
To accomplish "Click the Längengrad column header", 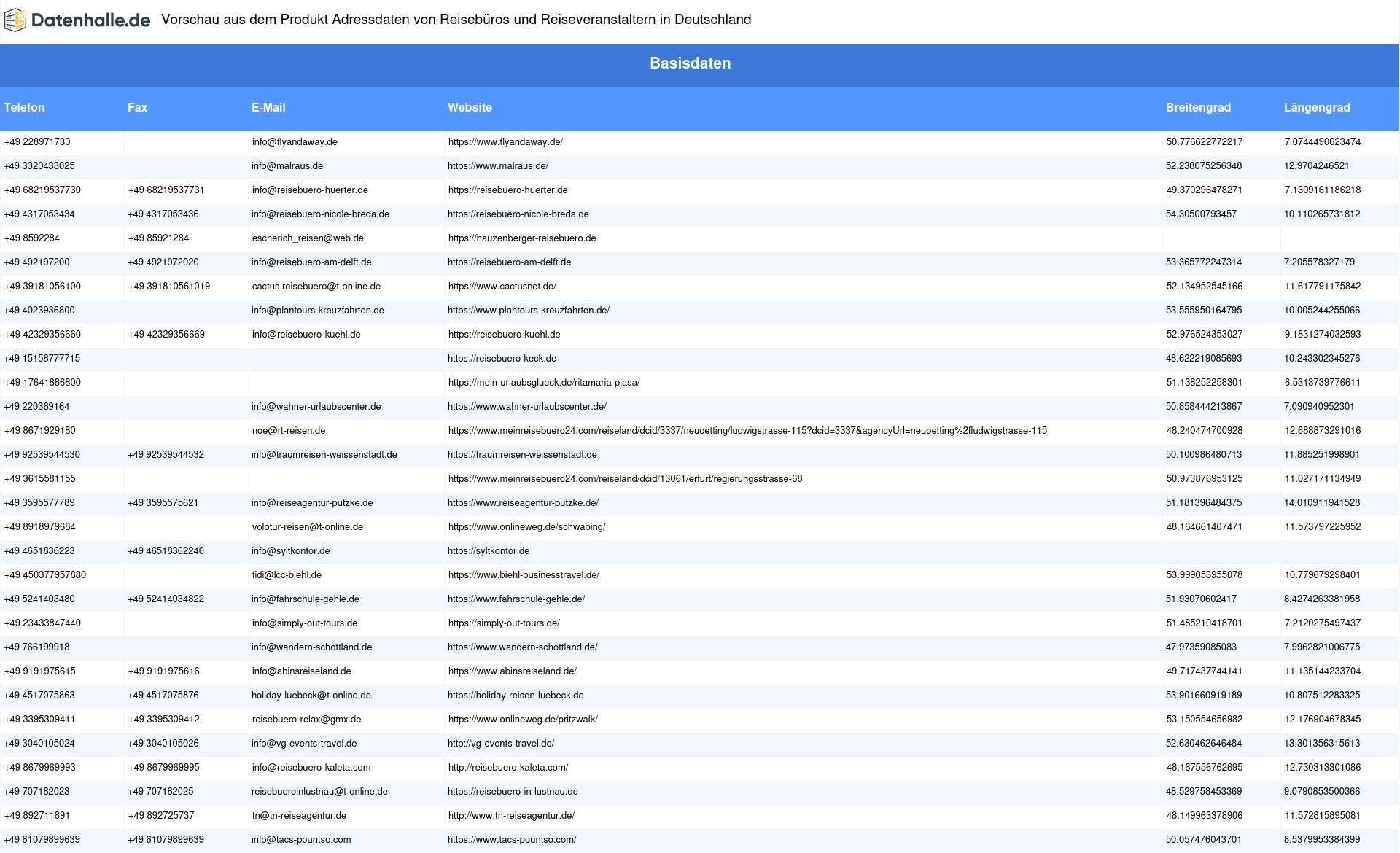I will [1317, 107].
